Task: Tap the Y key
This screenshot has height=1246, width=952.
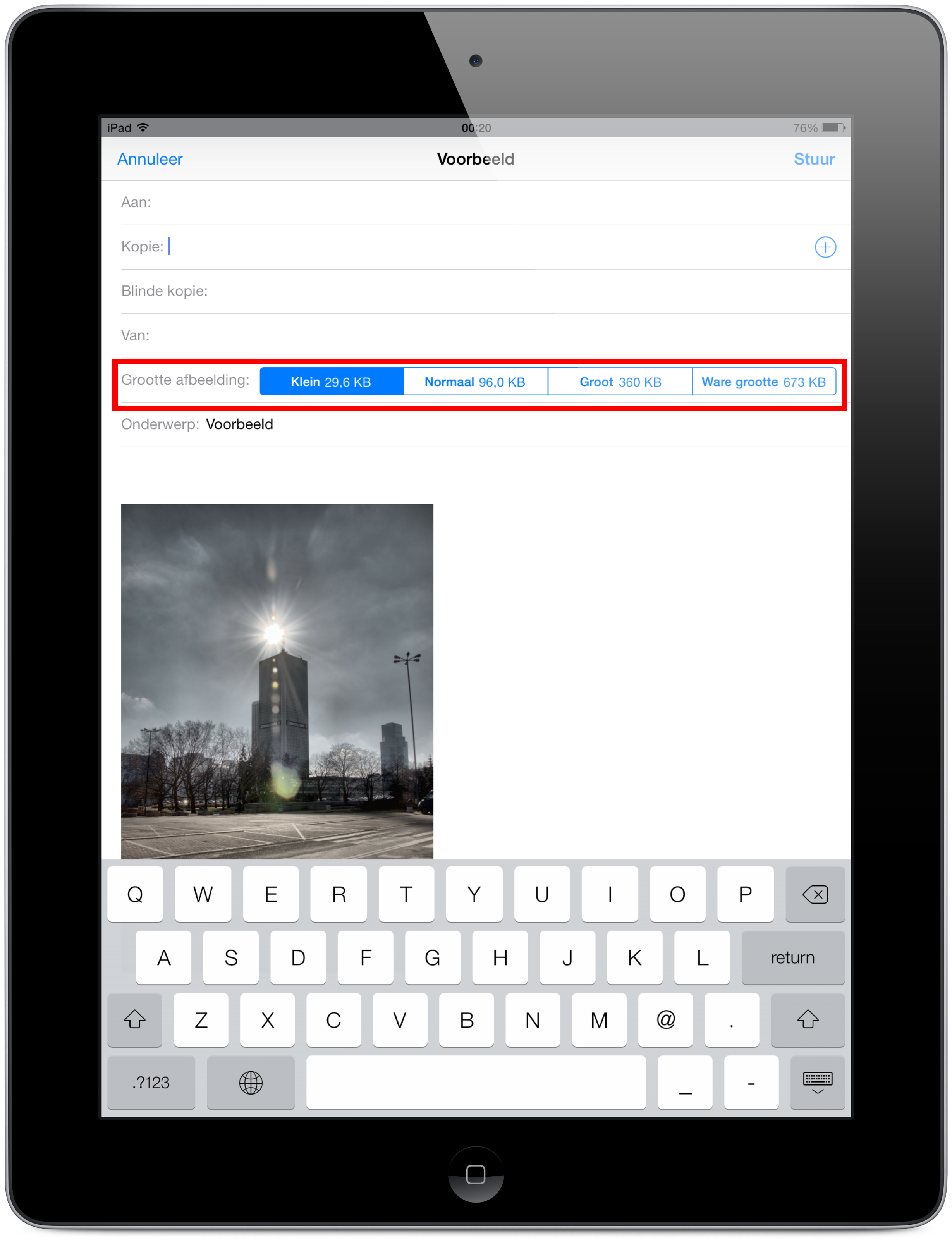Action: pyautogui.click(x=474, y=894)
